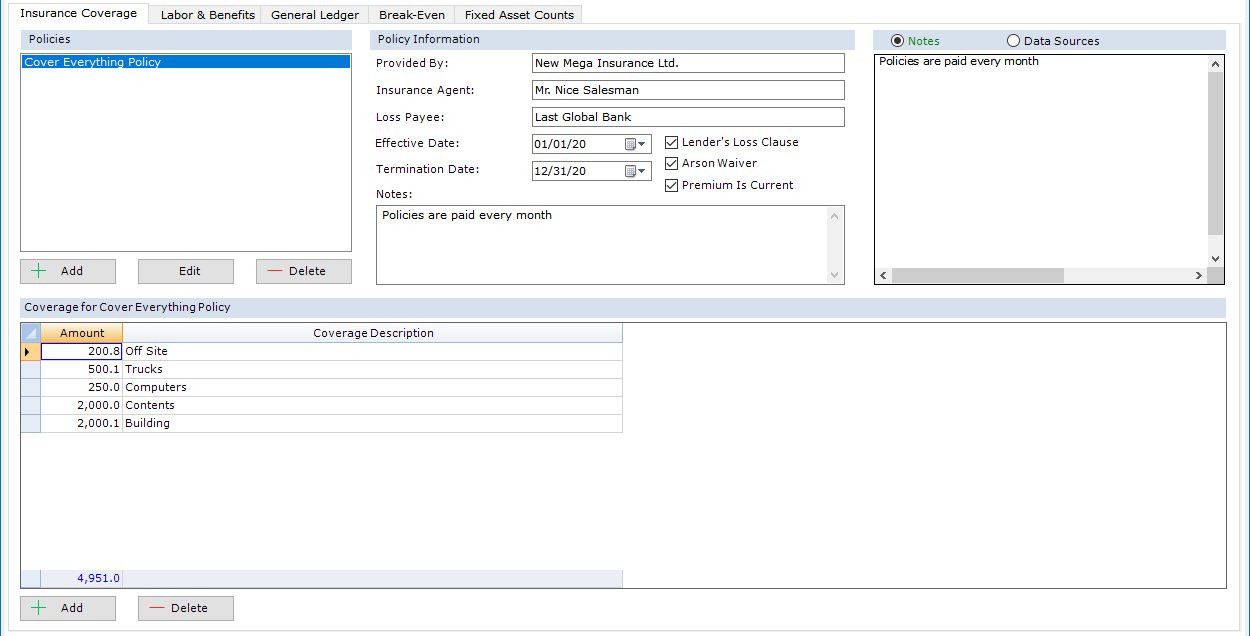Image resolution: width=1250 pixels, height=636 pixels.
Task: Select the Notes radio button
Action: point(897,41)
